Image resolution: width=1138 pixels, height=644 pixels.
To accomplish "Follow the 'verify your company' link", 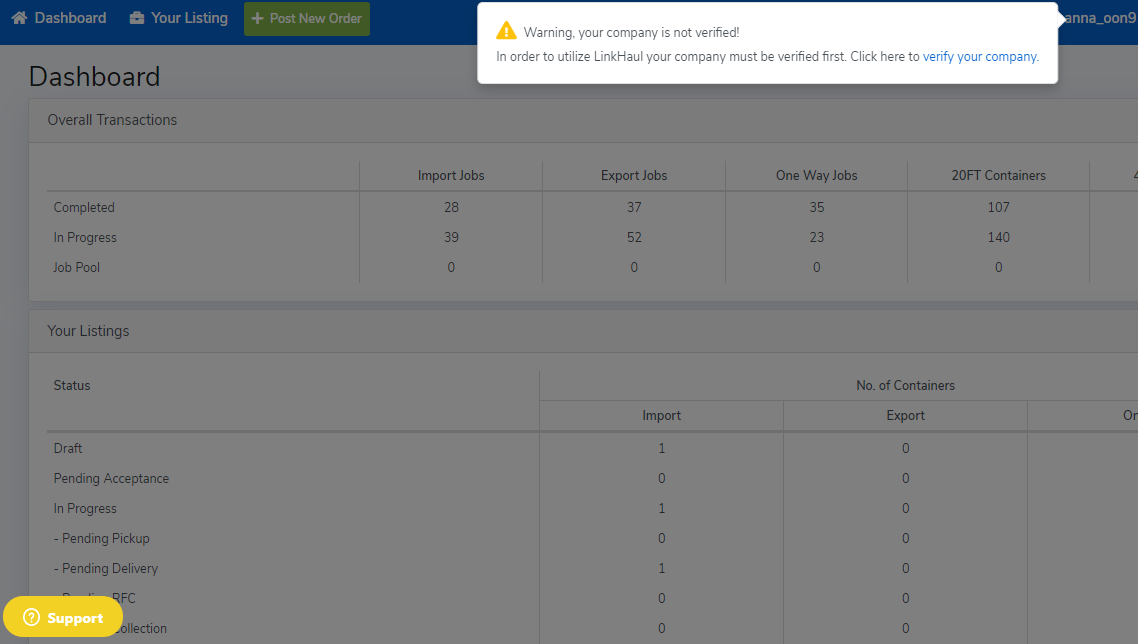I will point(980,57).
